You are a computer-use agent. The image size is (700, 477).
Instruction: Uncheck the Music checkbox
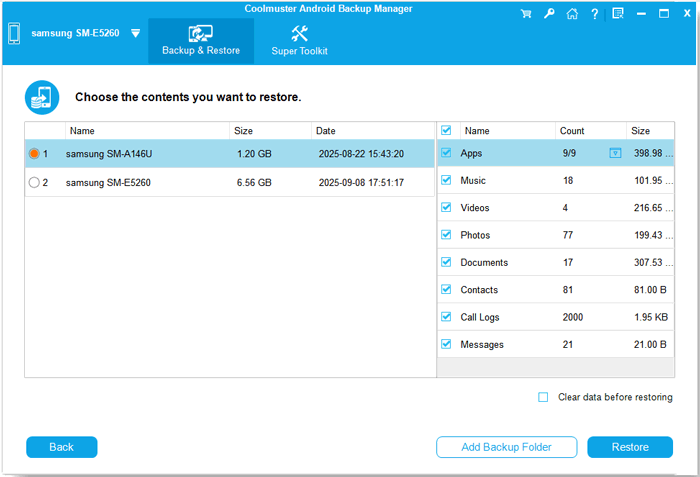click(446, 181)
